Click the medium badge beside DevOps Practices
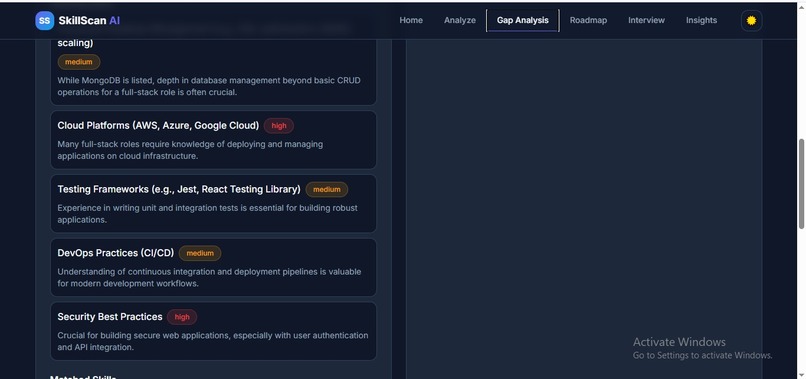Image resolution: width=806 pixels, height=379 pixels. point(200,254)
